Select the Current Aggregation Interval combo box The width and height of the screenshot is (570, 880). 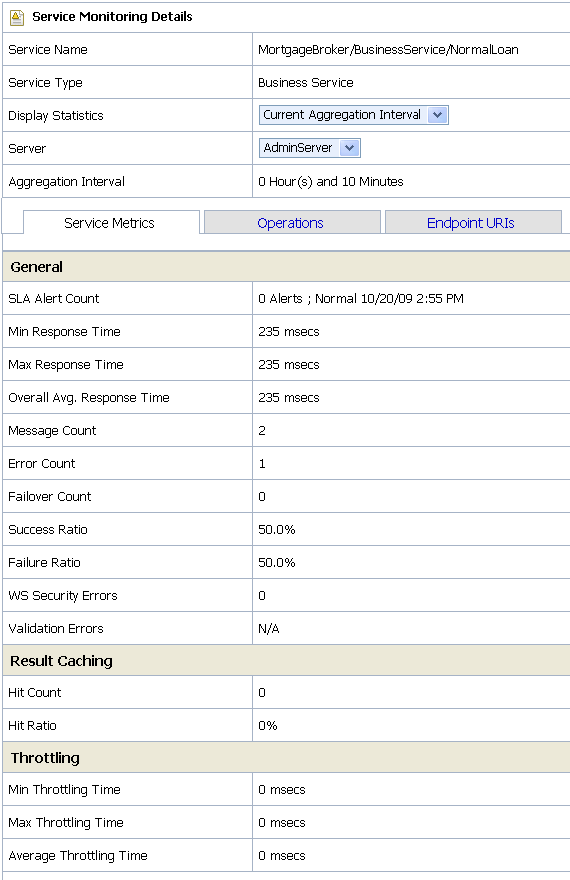(353, 115)
